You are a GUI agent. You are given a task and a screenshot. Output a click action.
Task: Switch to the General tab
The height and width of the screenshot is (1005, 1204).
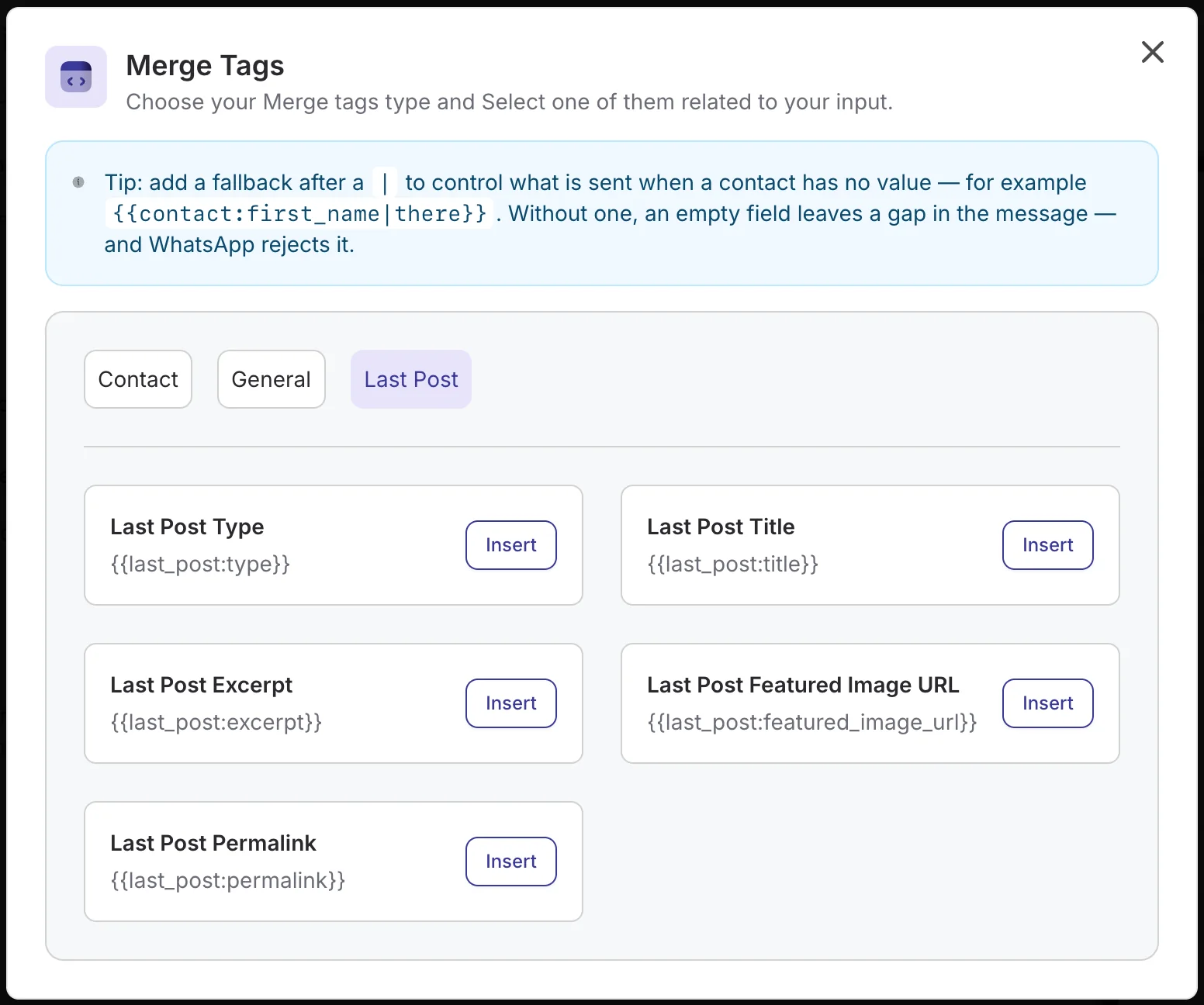(x=272, y=379)
